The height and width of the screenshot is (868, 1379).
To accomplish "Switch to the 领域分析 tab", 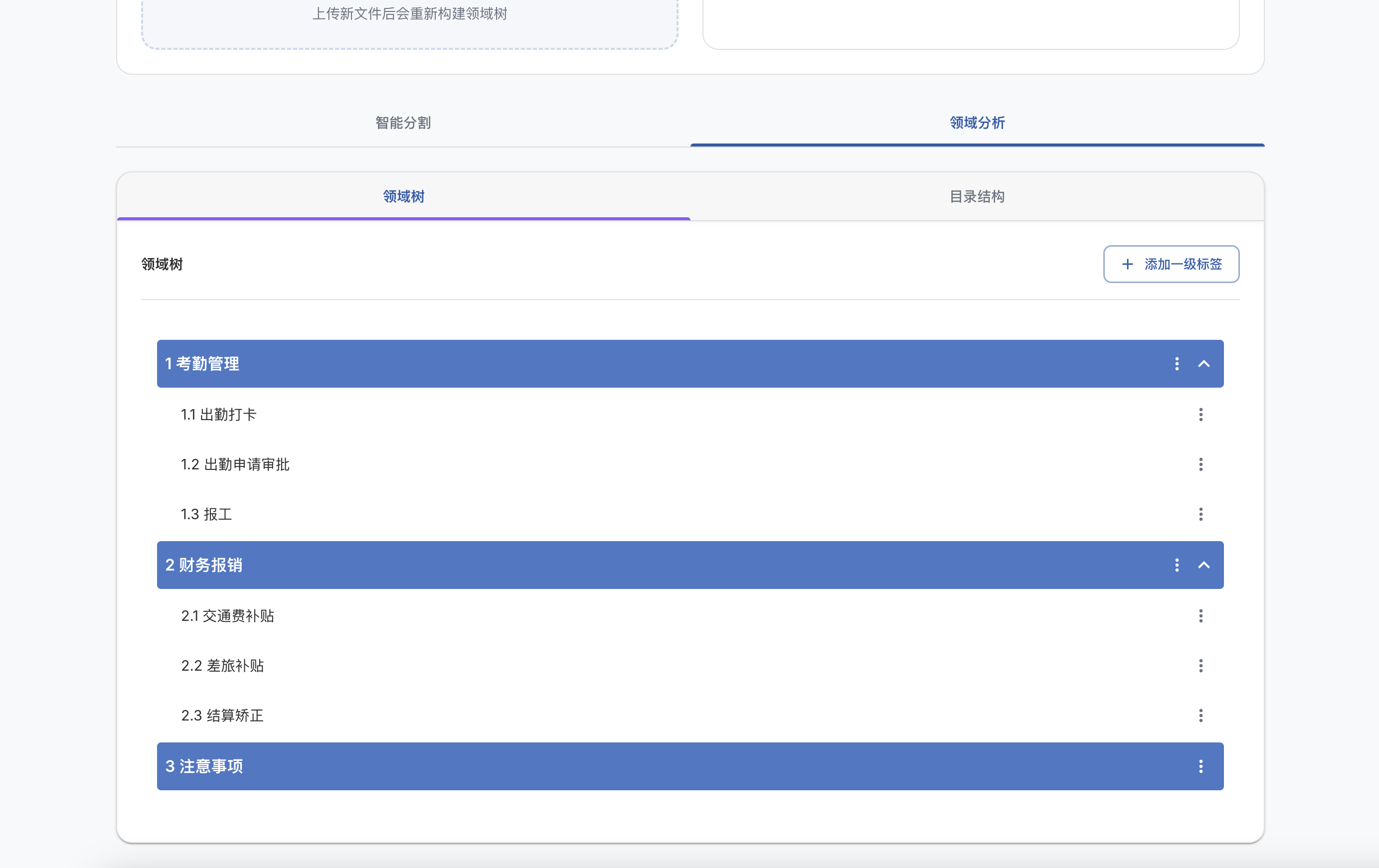I will pyautogui.click(x=977, y=123).
